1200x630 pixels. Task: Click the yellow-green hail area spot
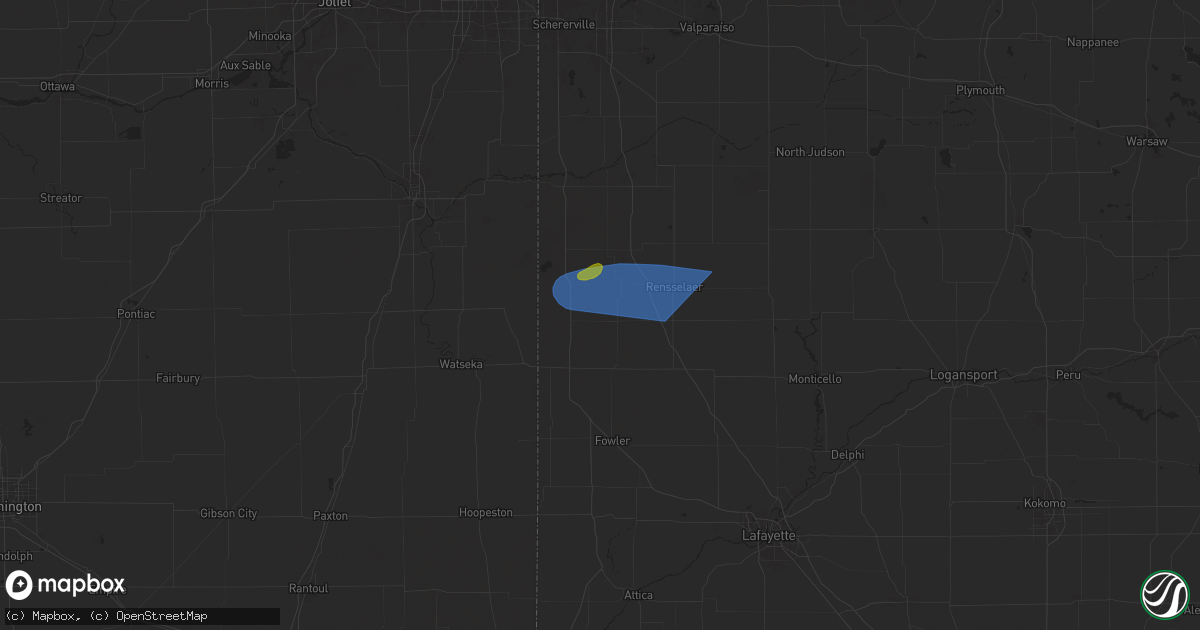pos(590,272)
